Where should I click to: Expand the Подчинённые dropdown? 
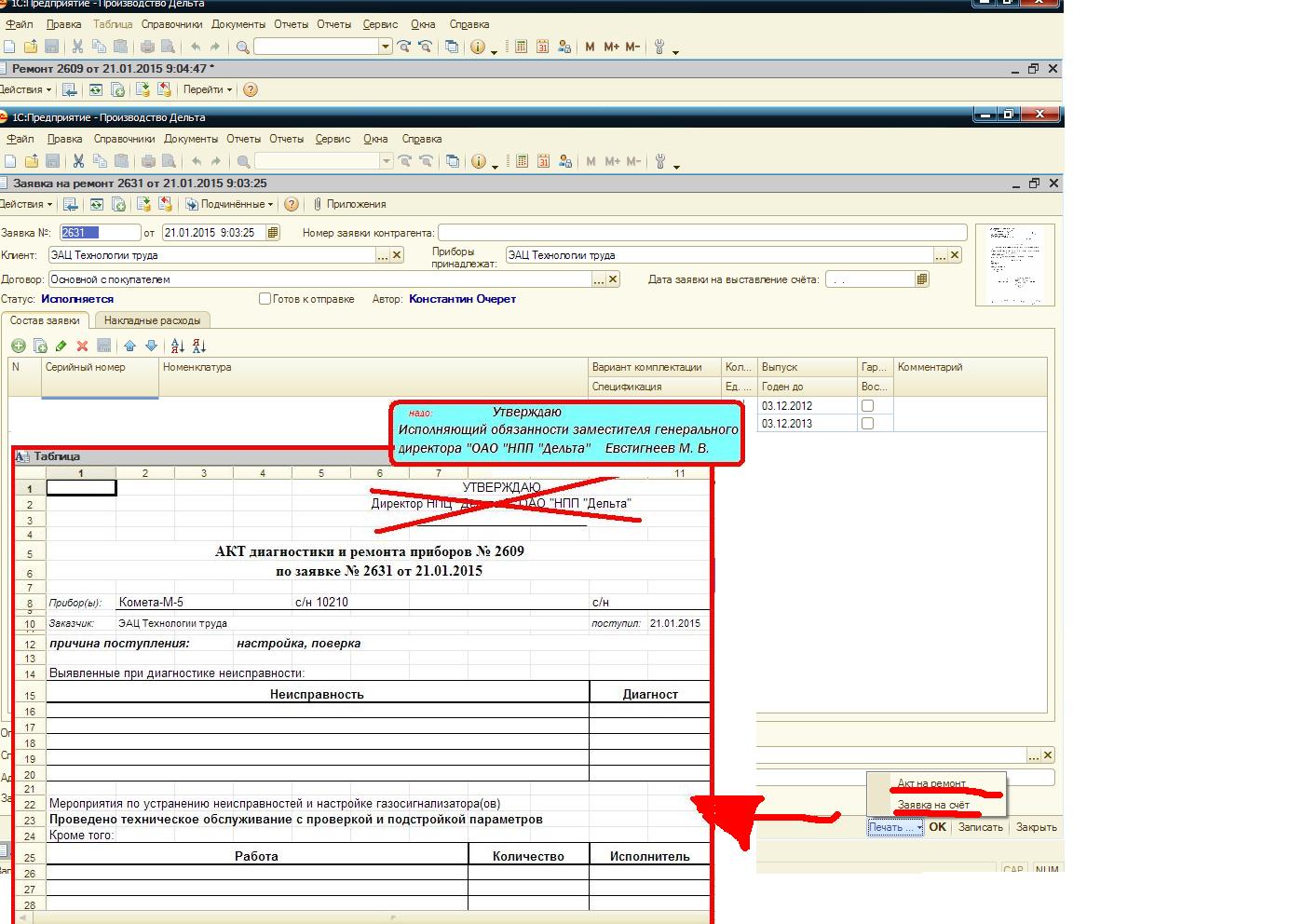pyautogui.click(x=231, y=204)
